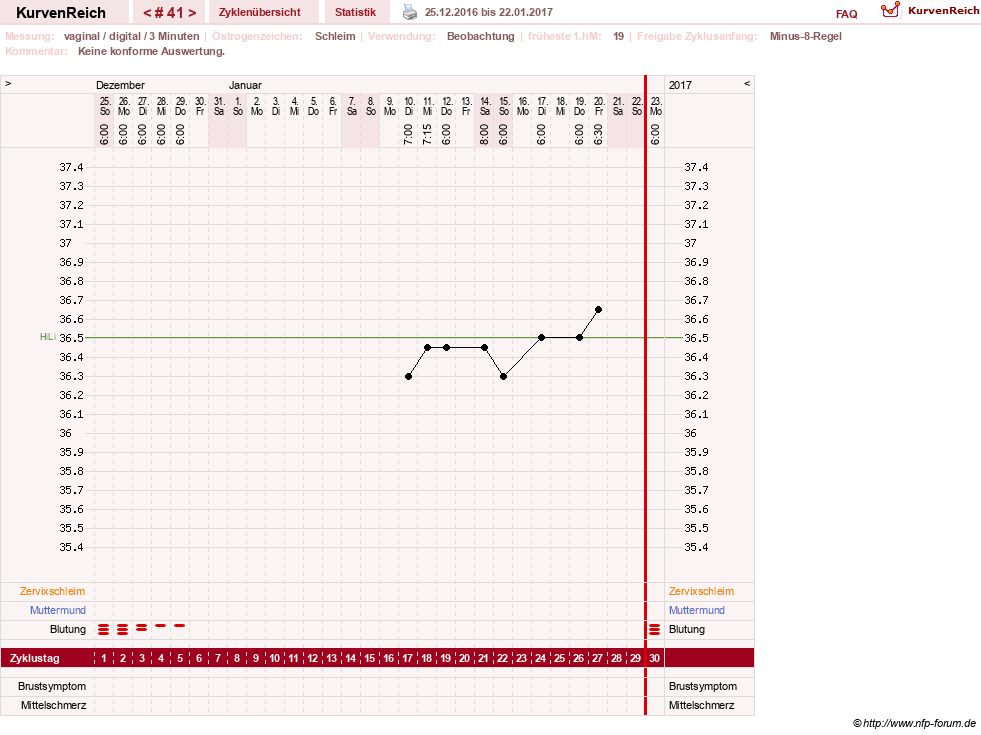The width and height of the screenshot is (981, 735).
Task: Click temperature point on cycle day 26
Action: click(579, 338)
